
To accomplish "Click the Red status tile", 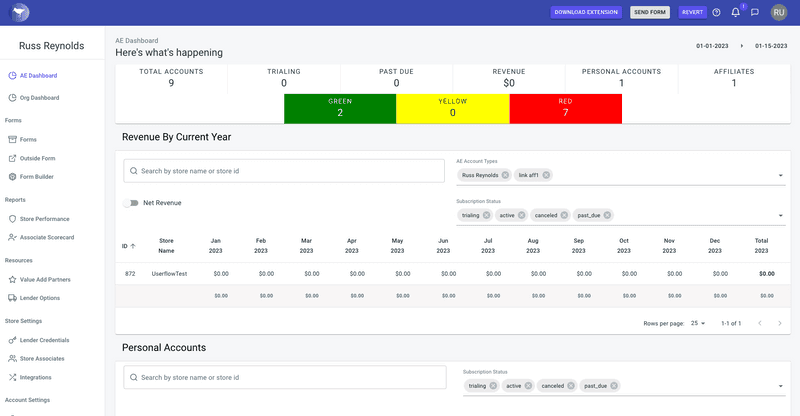I will (565, 108).
